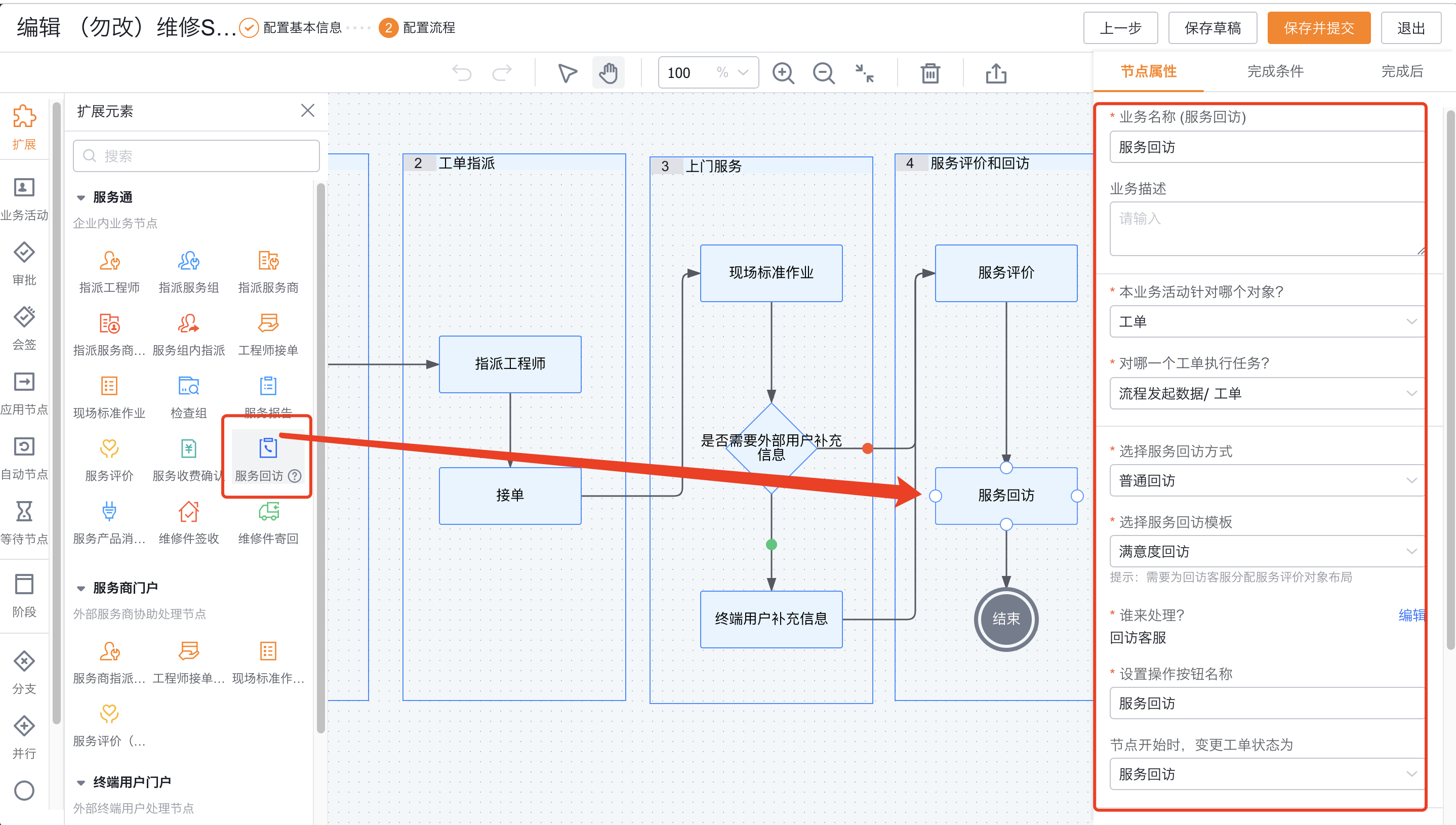Screen dimensions: 1456x825
Task: Click the 保存并提交 button
Action: (x=1319, y=28)
